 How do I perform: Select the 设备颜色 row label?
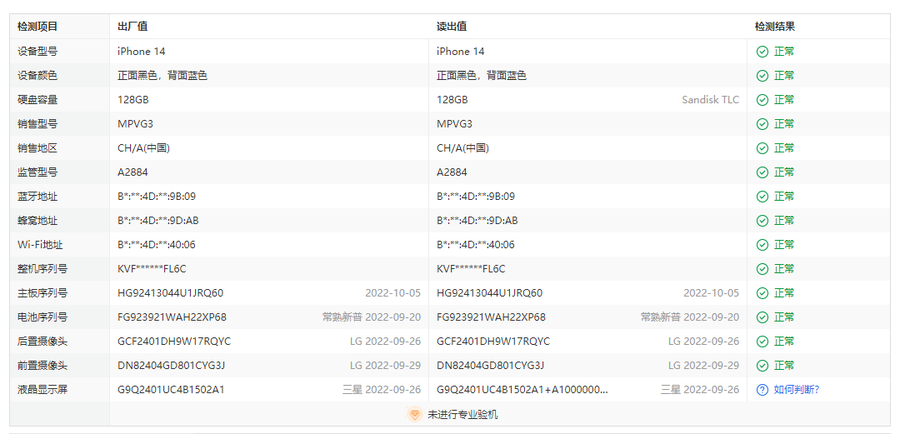coord(37,76)
